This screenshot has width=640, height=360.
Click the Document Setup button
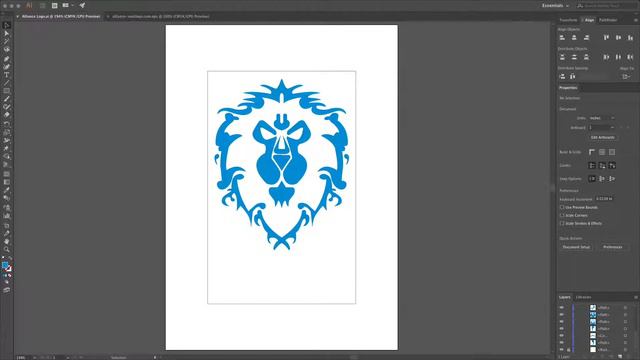[576, 247]
